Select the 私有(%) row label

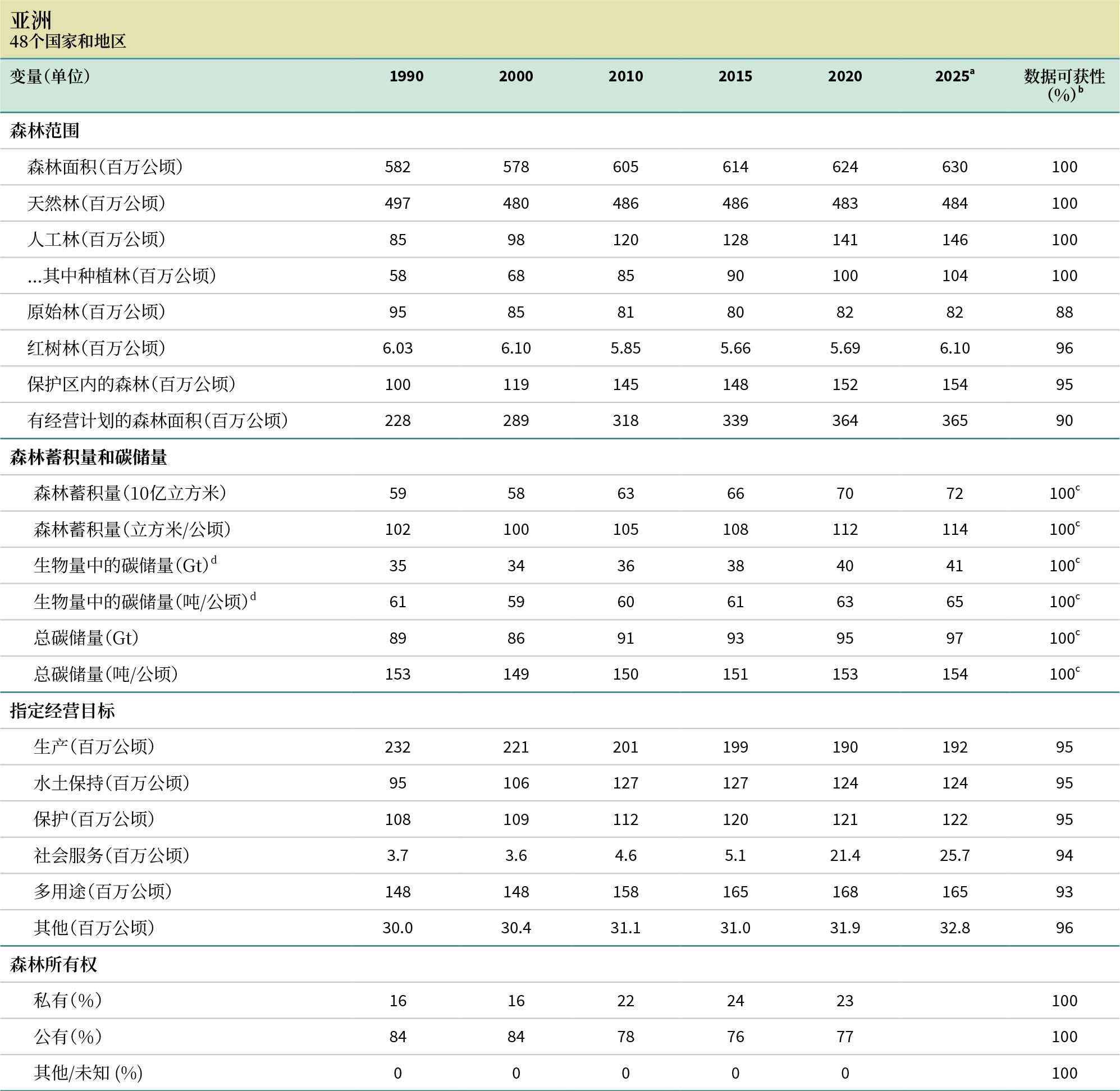coord(67,1001)
